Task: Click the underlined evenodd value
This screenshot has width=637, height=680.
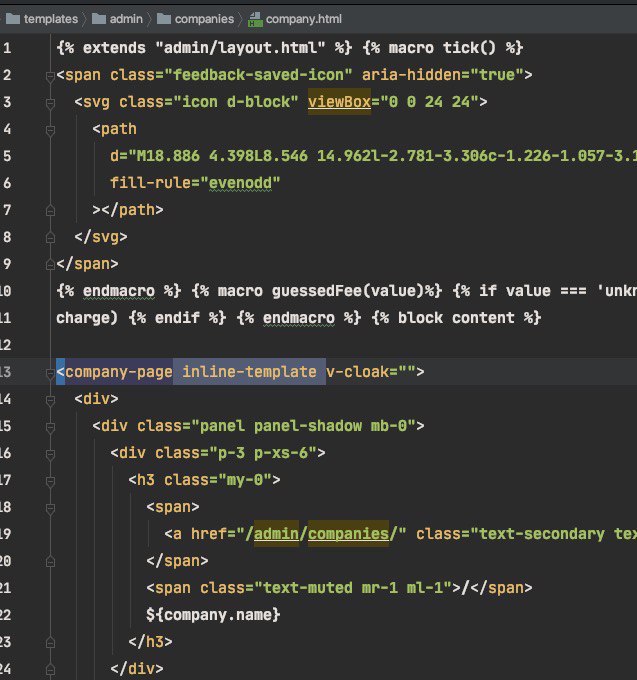Action: 241,183
